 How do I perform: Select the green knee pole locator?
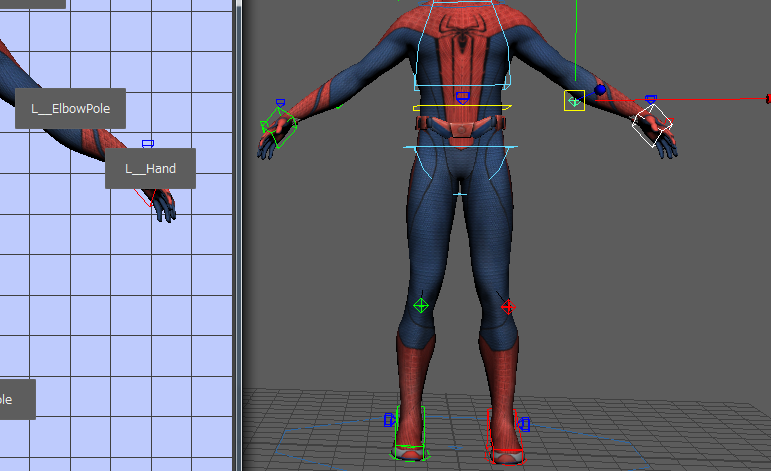click(421, 305)
